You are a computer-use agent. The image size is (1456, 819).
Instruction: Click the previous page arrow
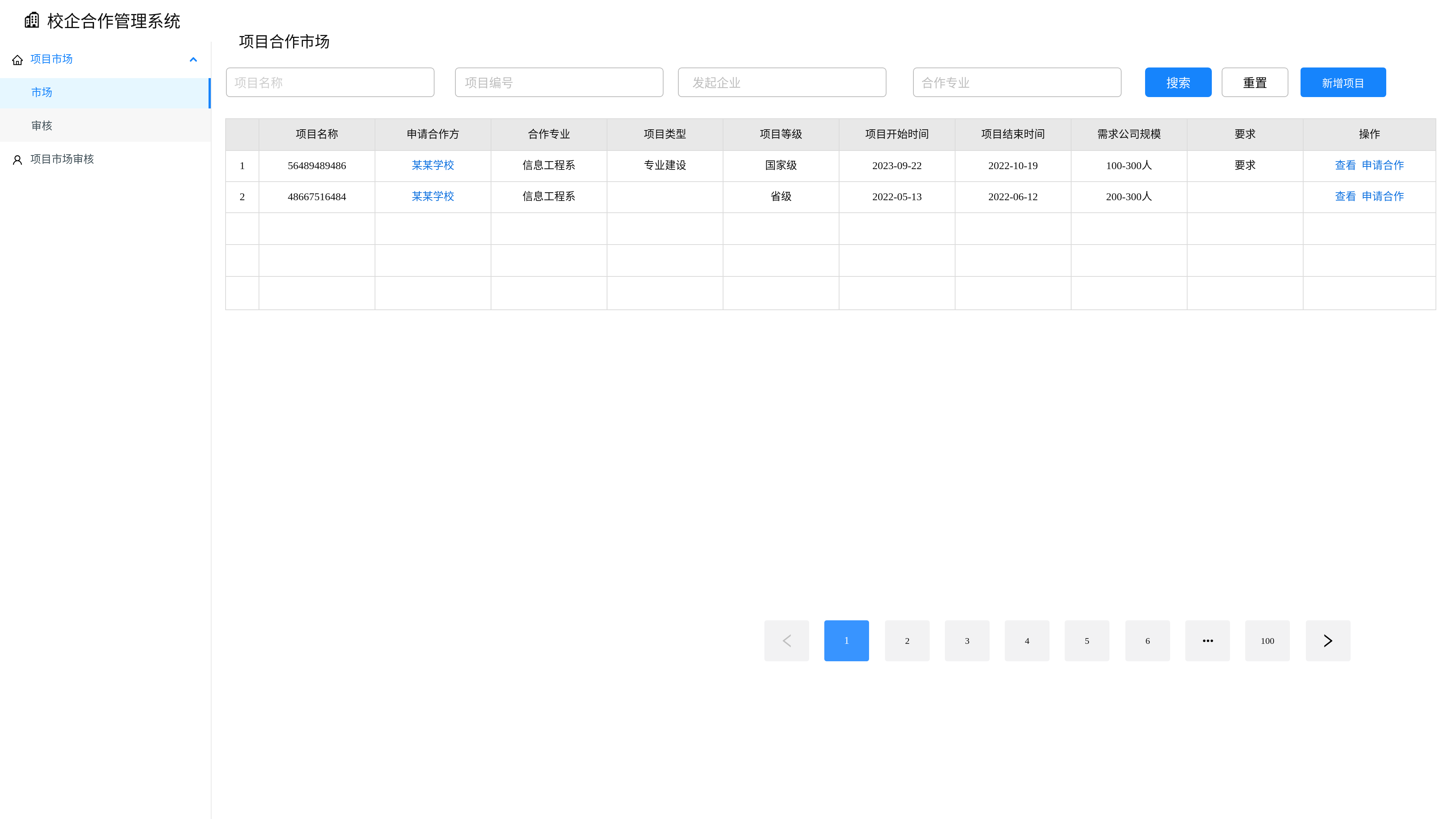pos(786,640)
